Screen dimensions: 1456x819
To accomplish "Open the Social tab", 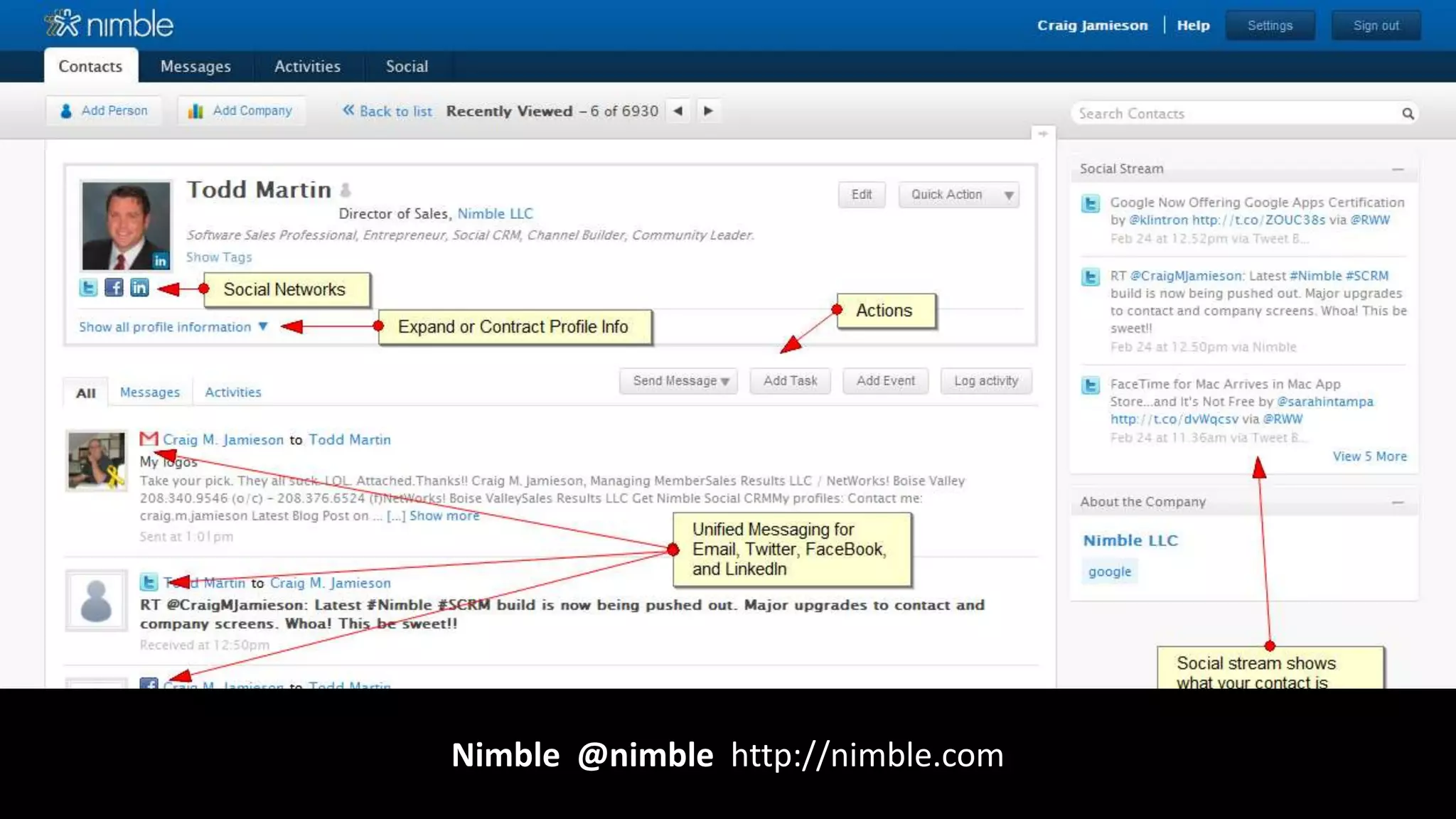I will pos(407,66).
